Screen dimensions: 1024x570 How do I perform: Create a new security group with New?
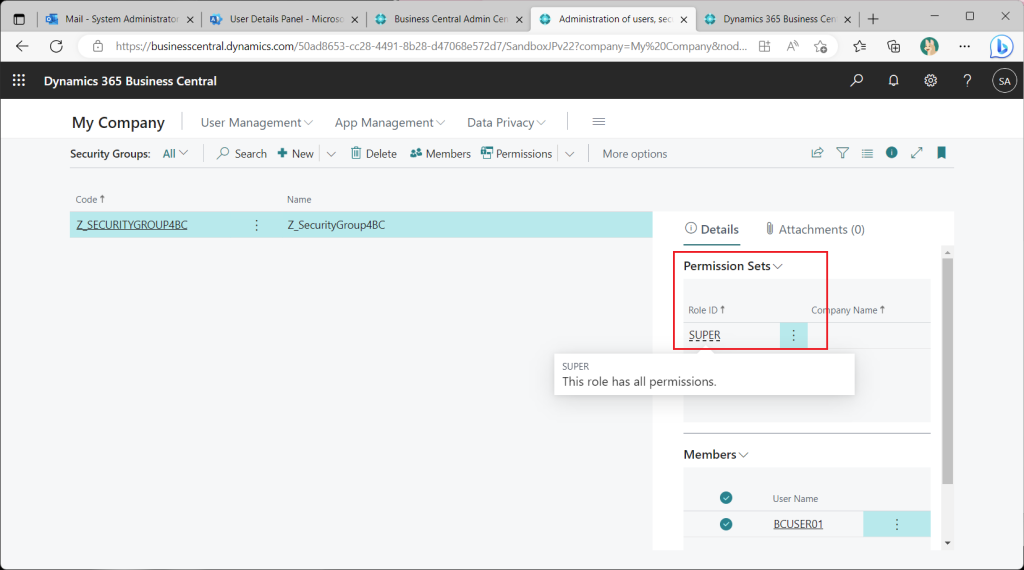[295, 153]
